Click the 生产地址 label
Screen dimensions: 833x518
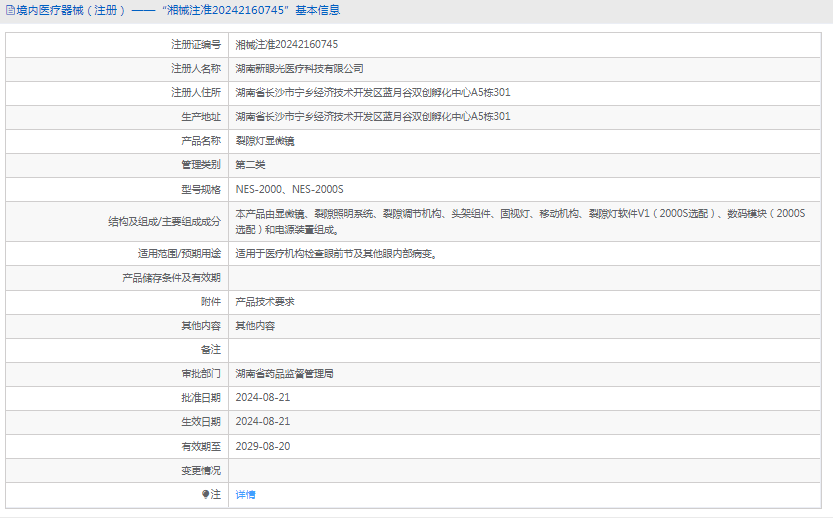pyautogui.click(x=201, y=116)
